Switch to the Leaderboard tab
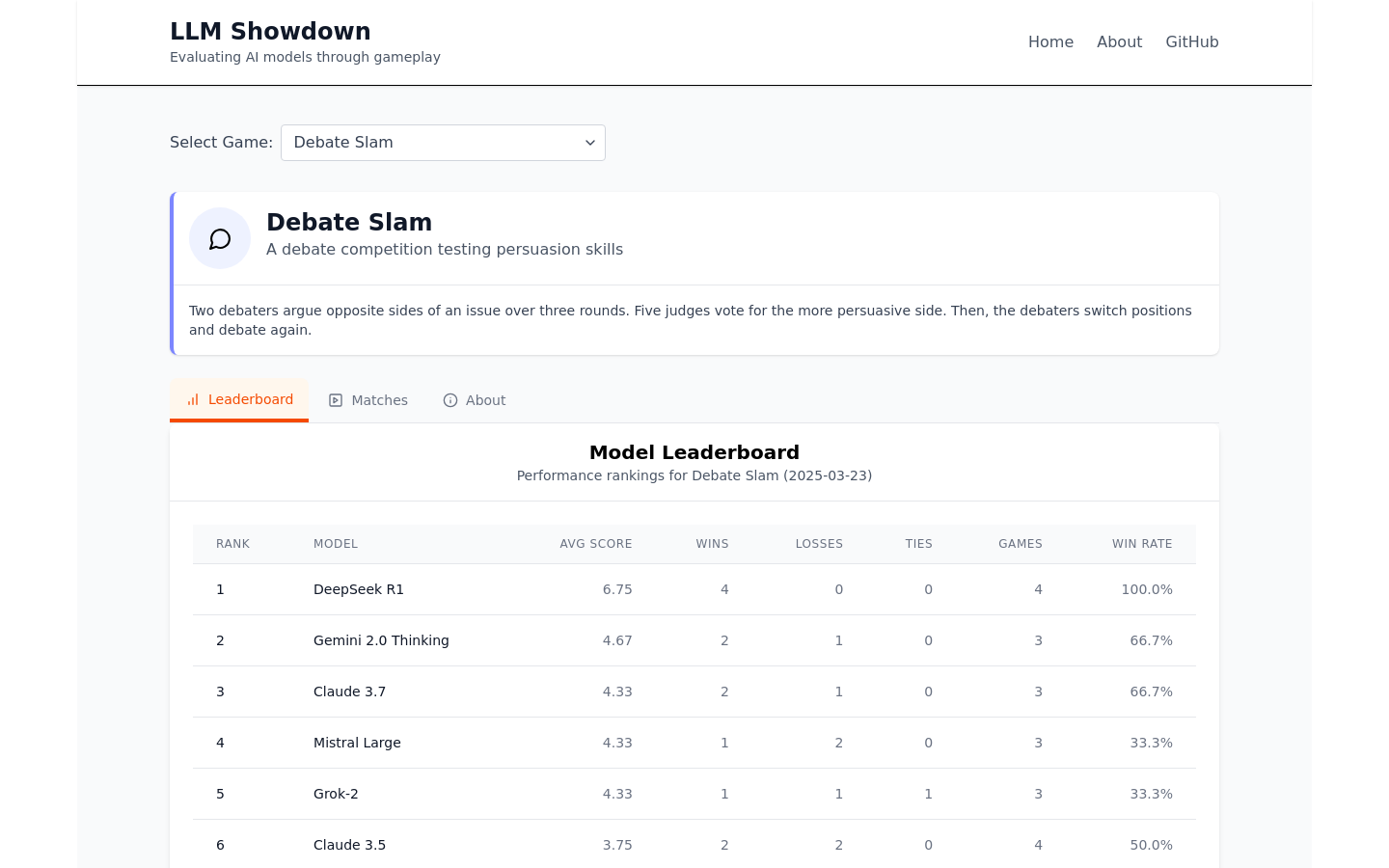Screen dimensions: 1389x868 239,399
